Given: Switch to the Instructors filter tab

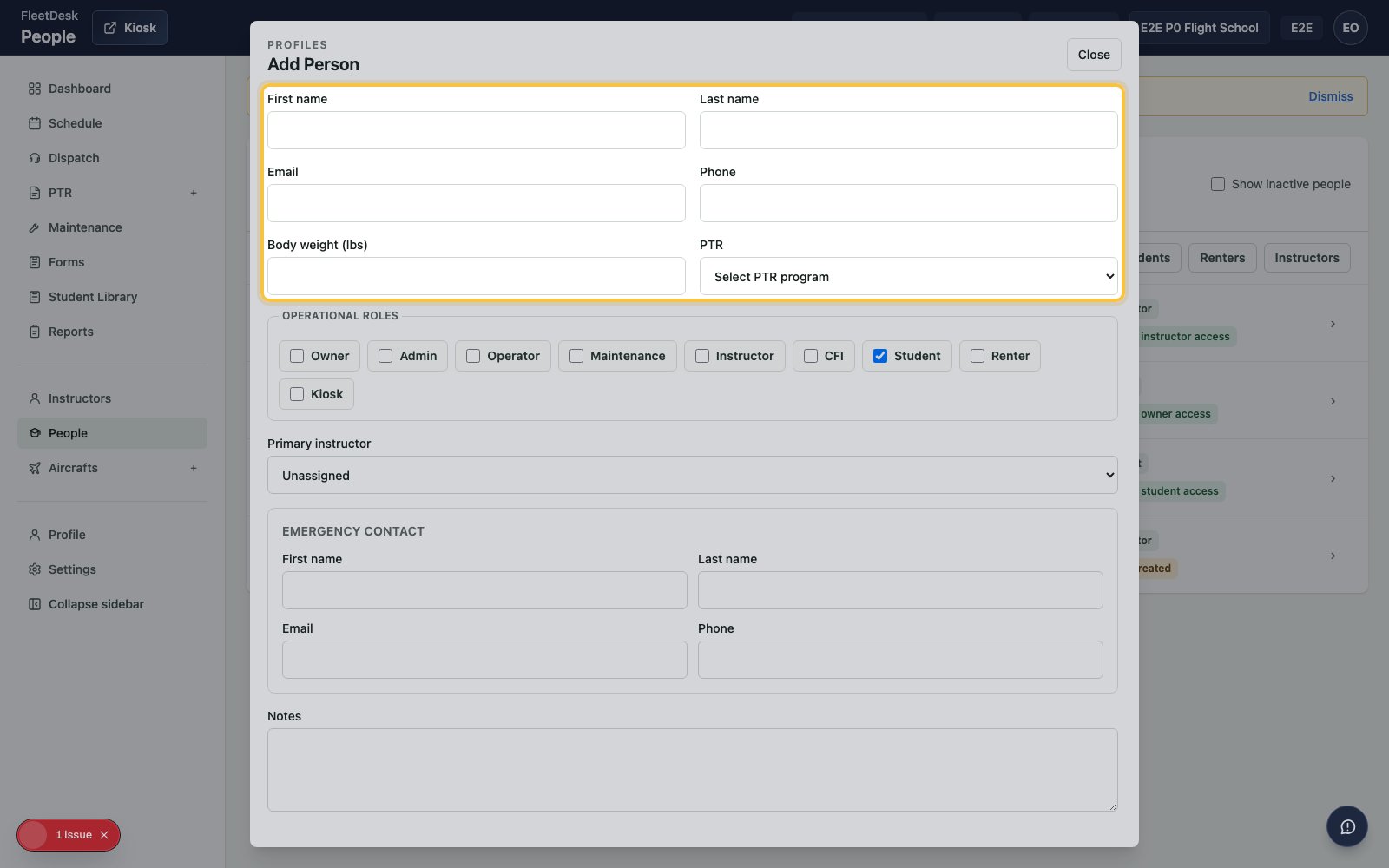Looking at the screenshot, I should (x=1307, y=258).
